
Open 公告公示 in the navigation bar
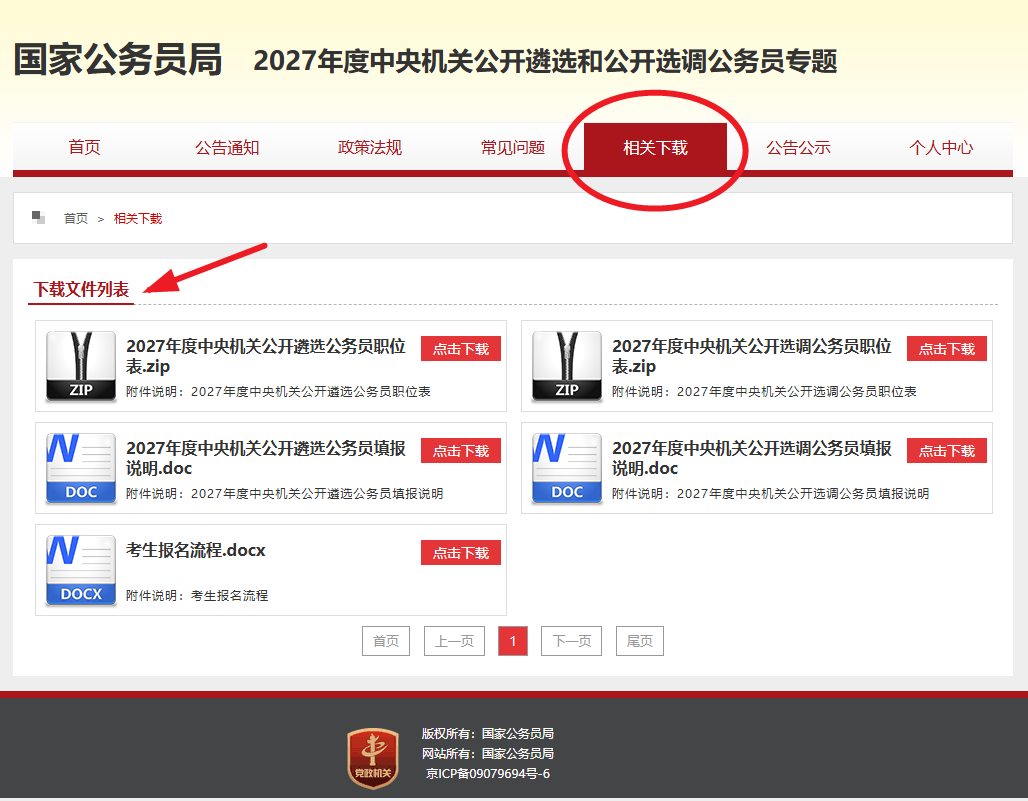(799, 147)
